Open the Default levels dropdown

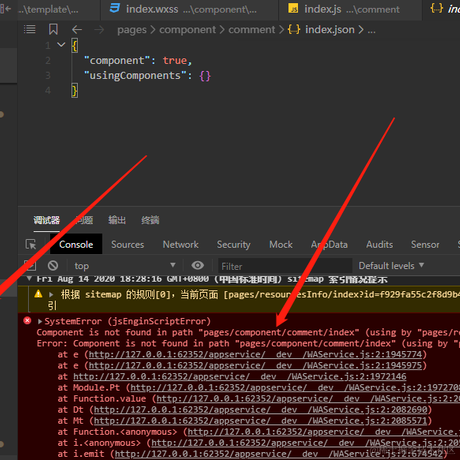391,266
